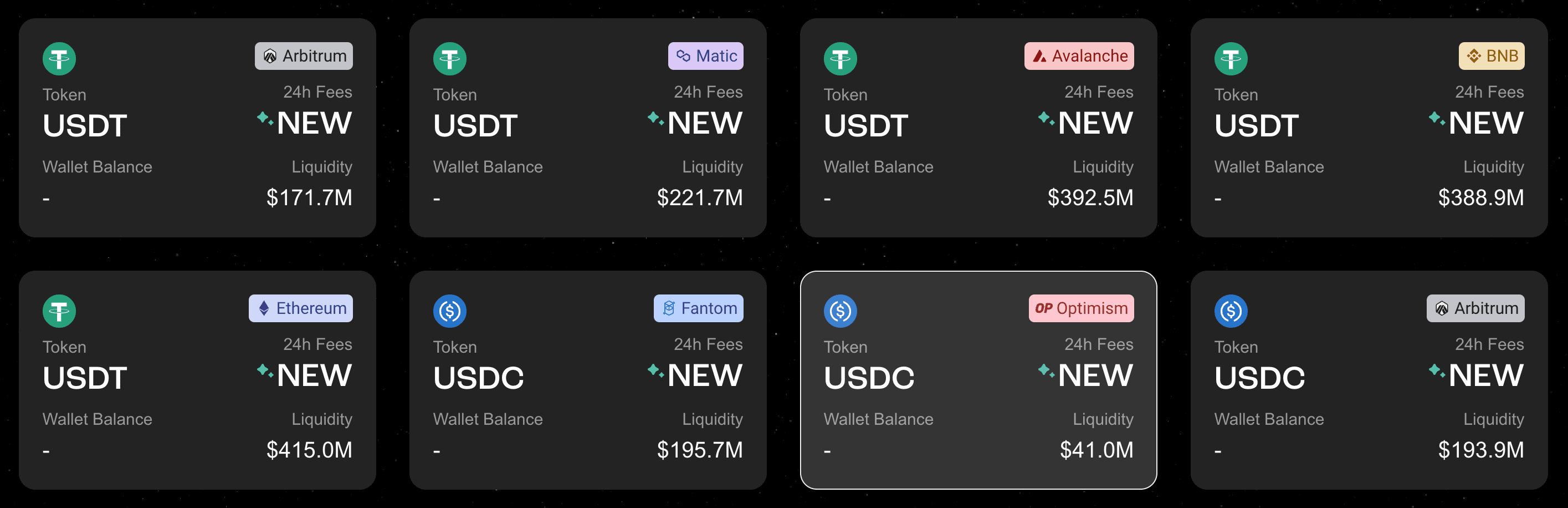Click the Tether icon on BNB USDT card

point(1231,58)
